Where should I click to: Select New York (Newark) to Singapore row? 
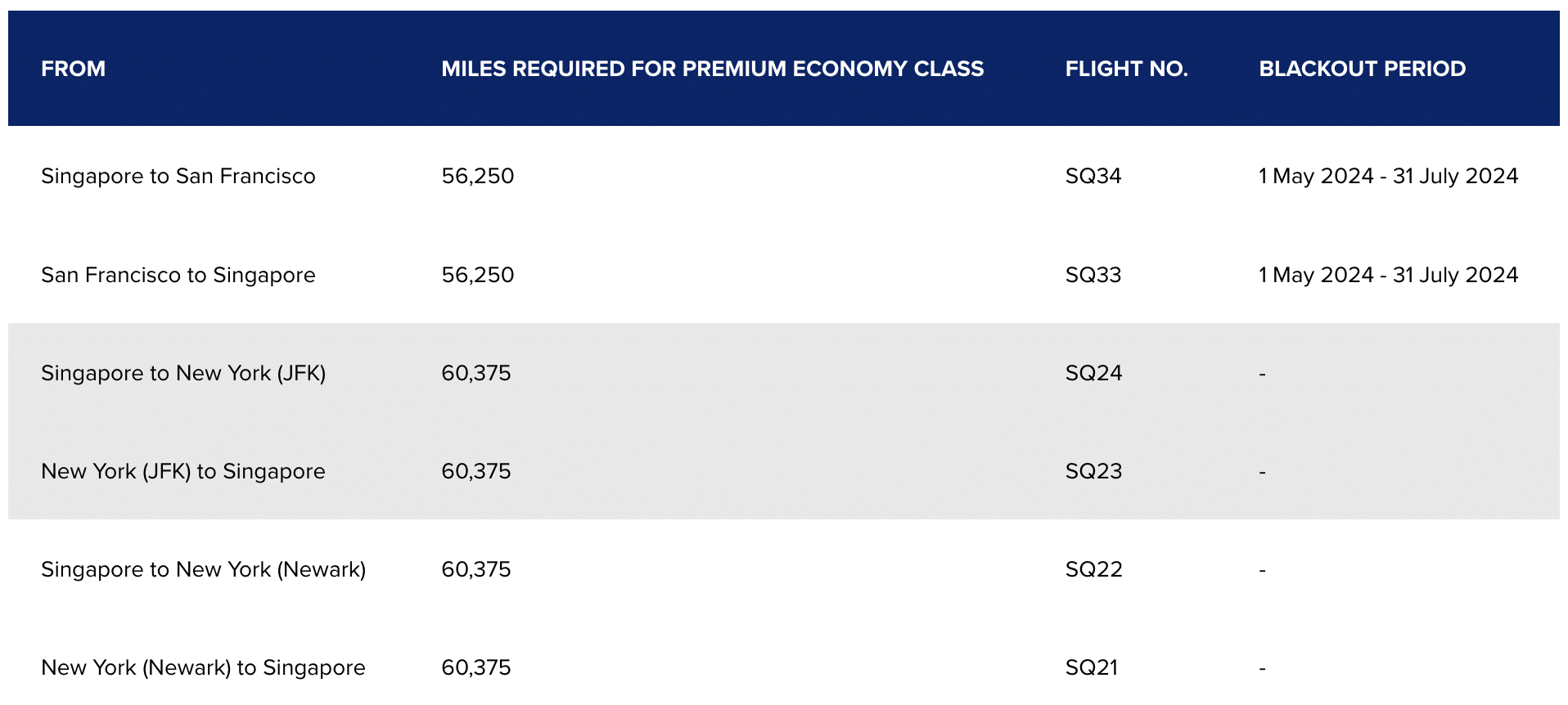203,667
